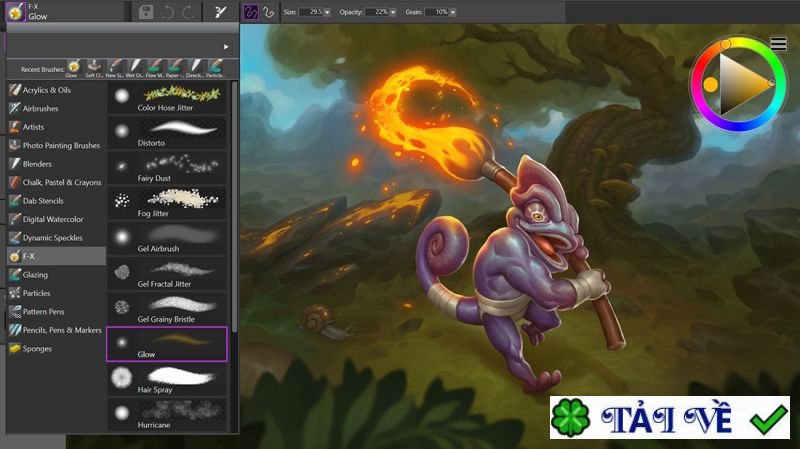800x449 pixels.
Task: Select the Chalk, Pastel & Crayons category
Action: (x=56, y=182)
